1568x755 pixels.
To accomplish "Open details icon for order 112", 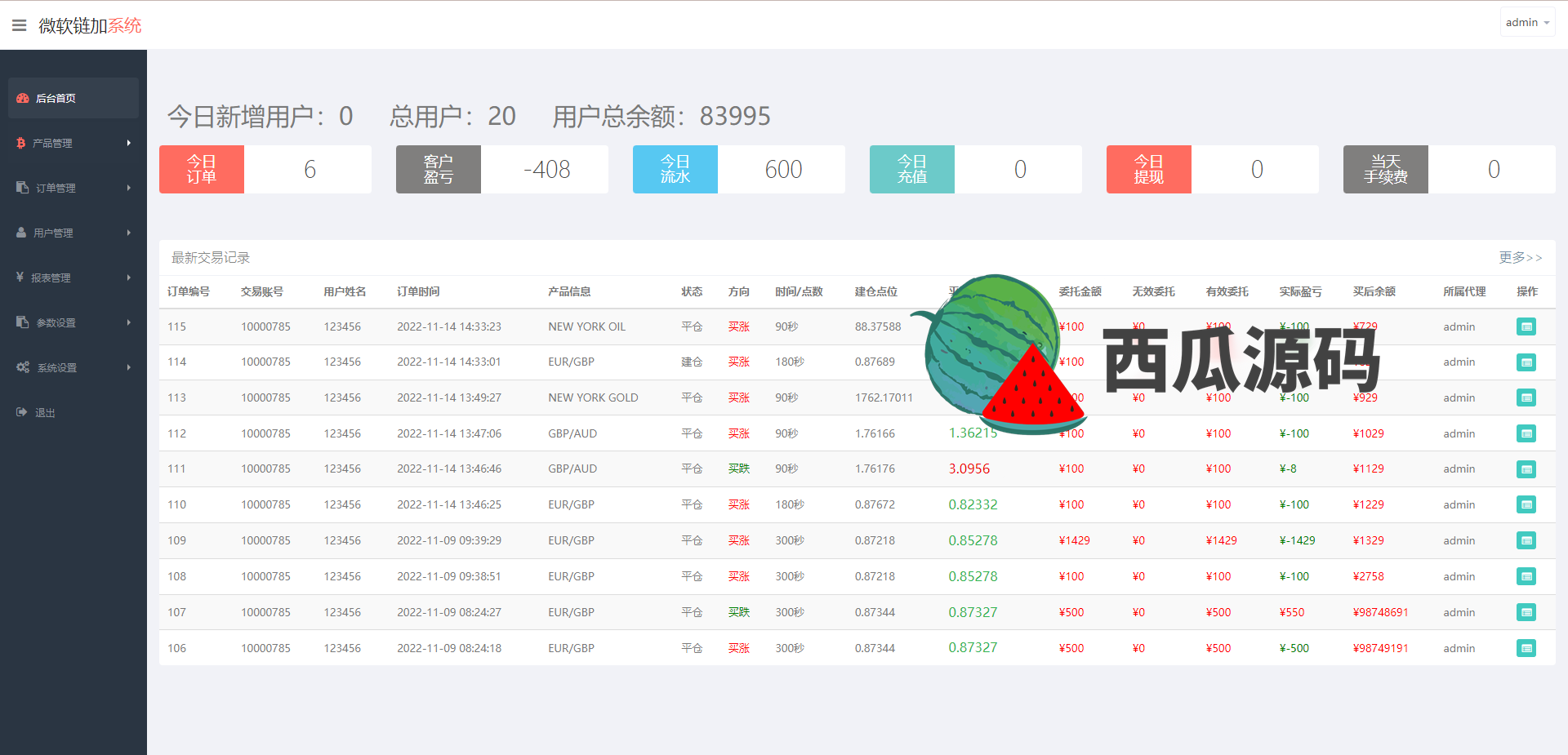I will click(1526, 433).
